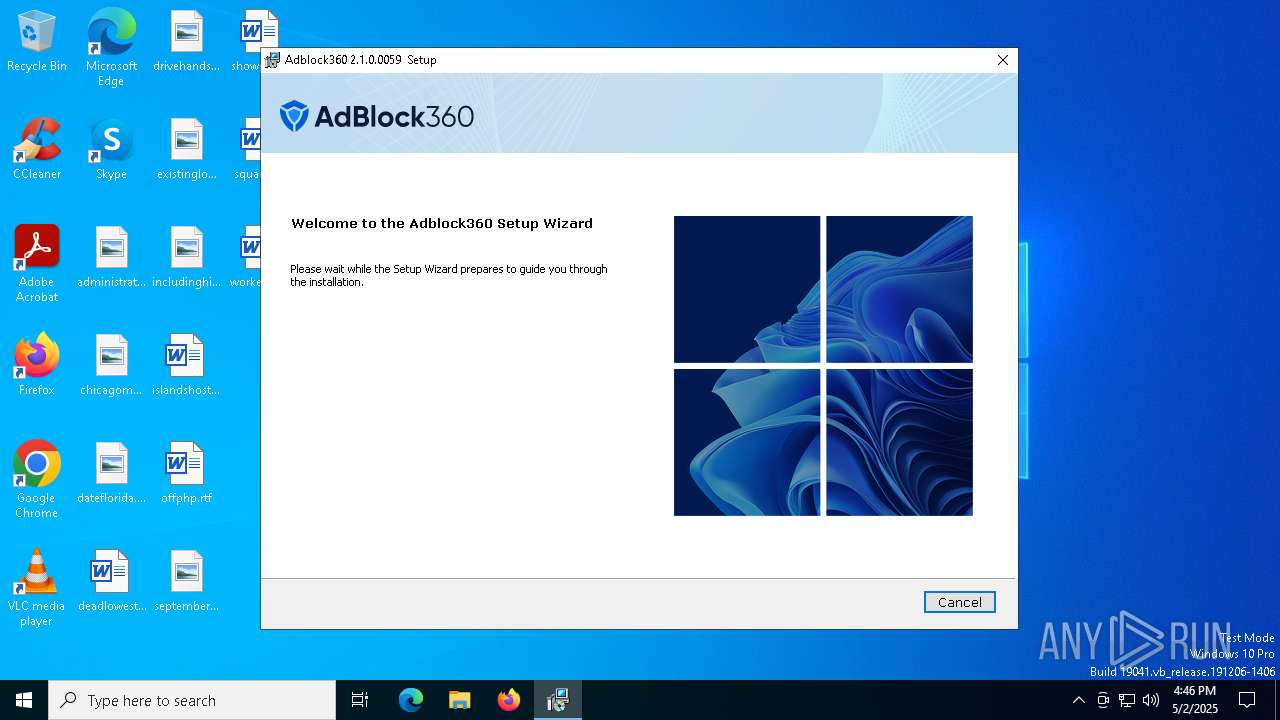Open Microsoft Edge desktop shortcut

tap(111, 48)
